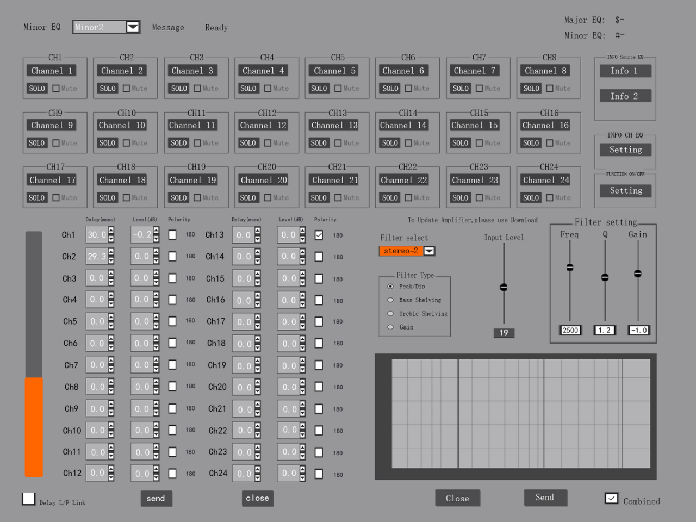Click Send button below the EQ graph
Viewport: 697px width, 523px height.
(545, 497)
